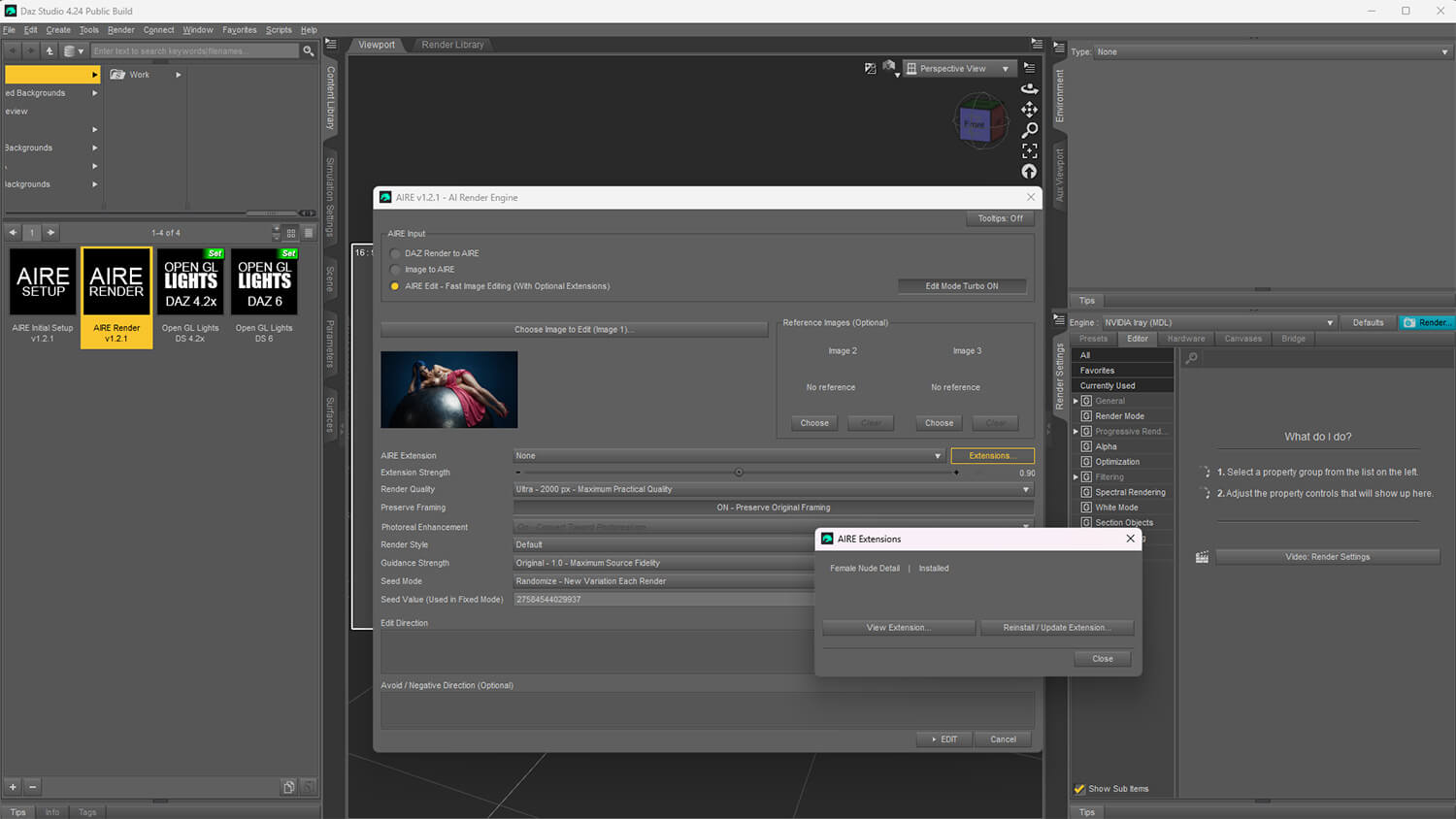The height and width of the screenshot is (819, 1456).
Task: Open the viewport options menu icon
Action: pyautogui.click(x=1029, y=68)
